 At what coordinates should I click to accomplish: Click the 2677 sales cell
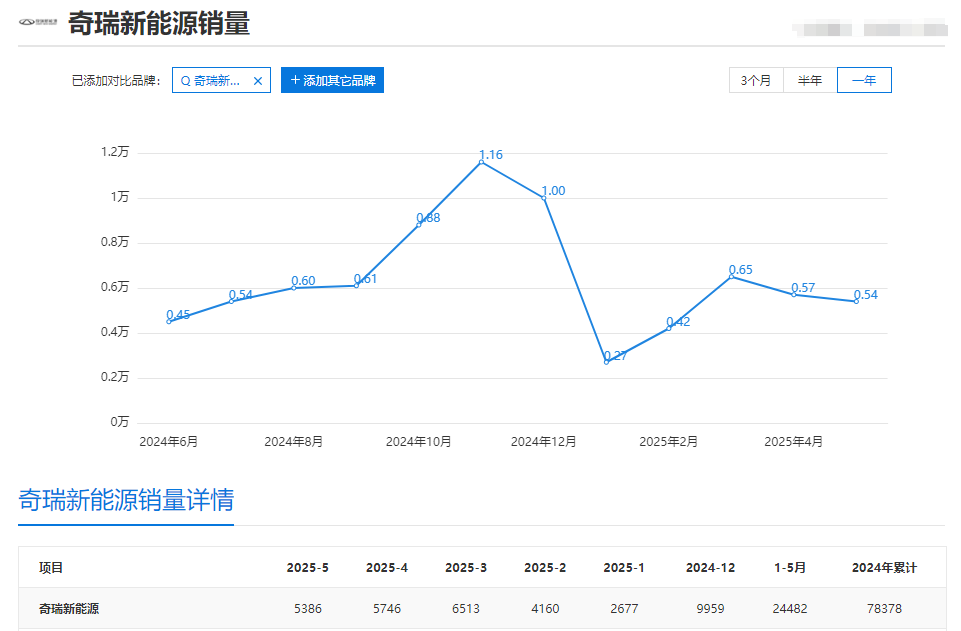pos(624,609)
